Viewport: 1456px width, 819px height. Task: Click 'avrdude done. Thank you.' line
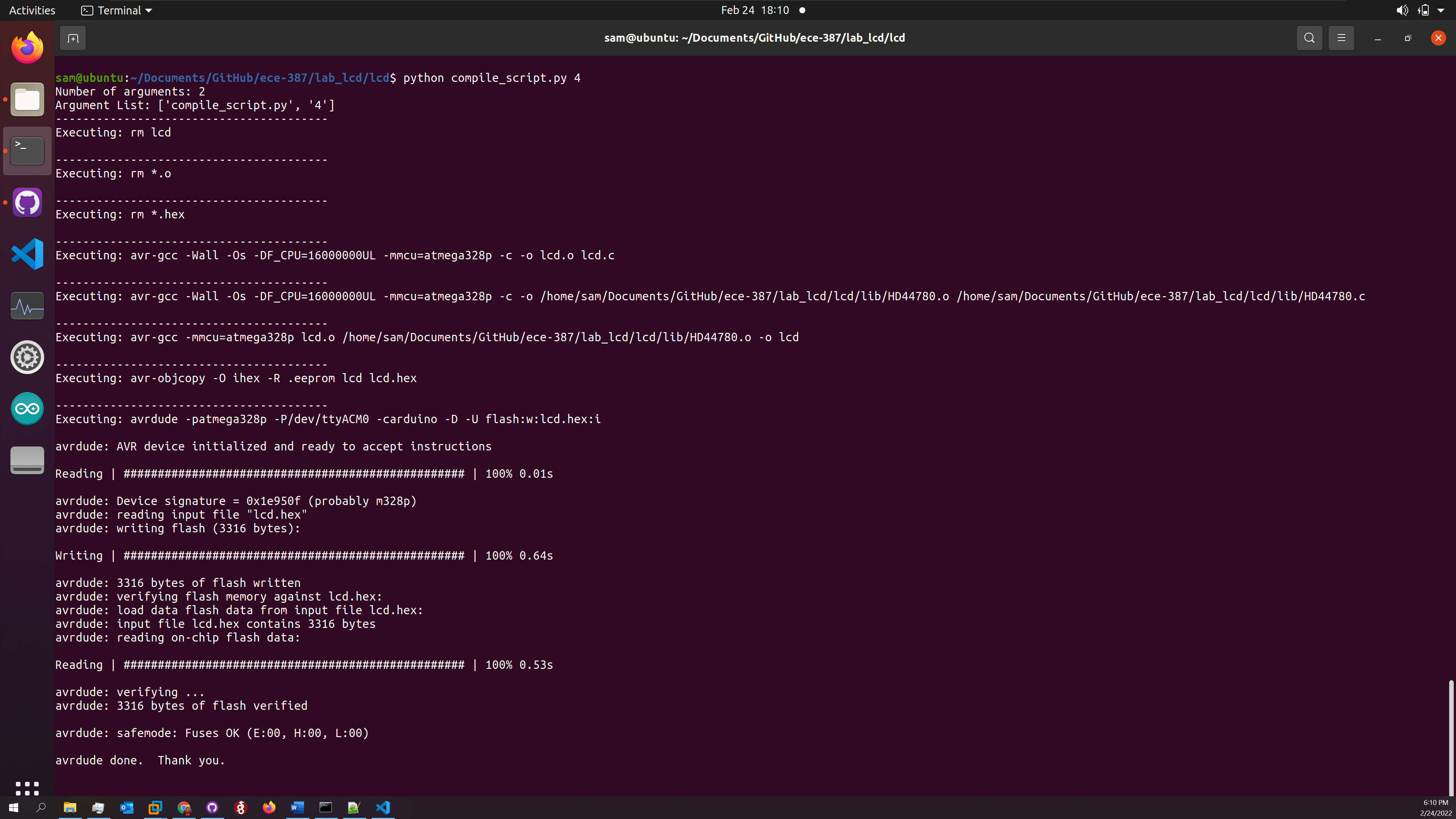tap(140, 760)
